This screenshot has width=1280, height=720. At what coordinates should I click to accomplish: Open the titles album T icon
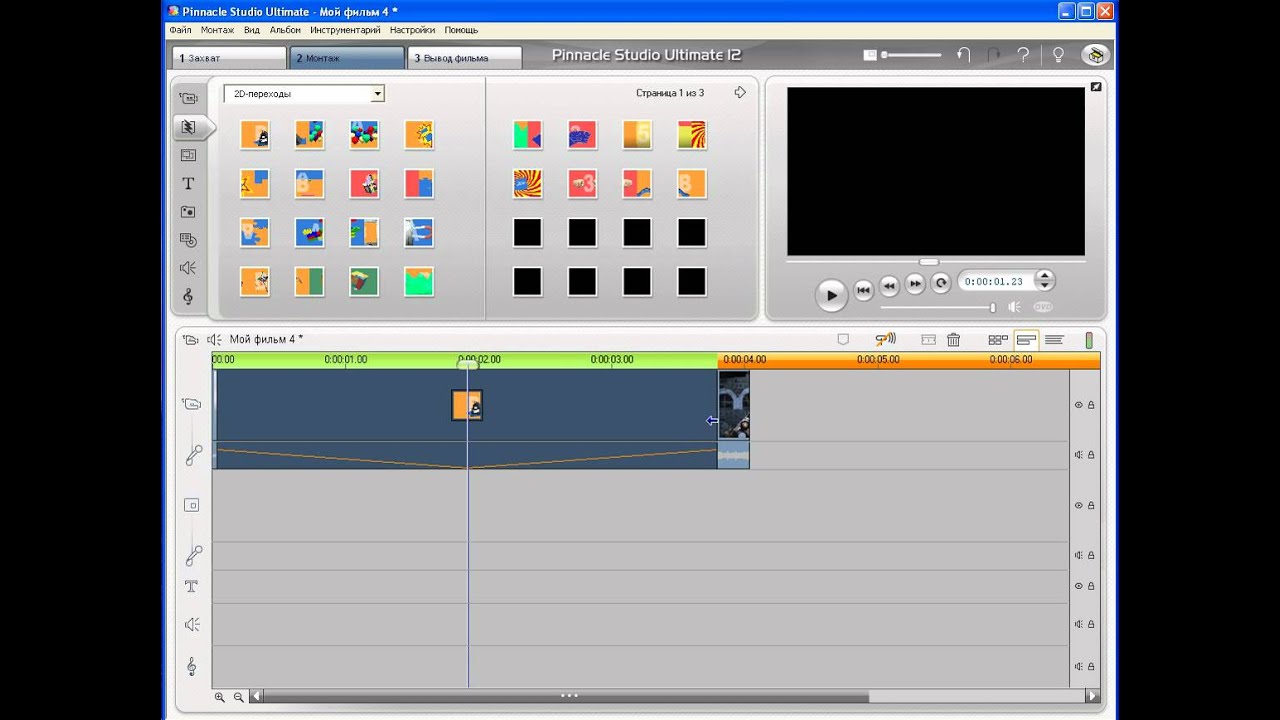coord(188,184)
